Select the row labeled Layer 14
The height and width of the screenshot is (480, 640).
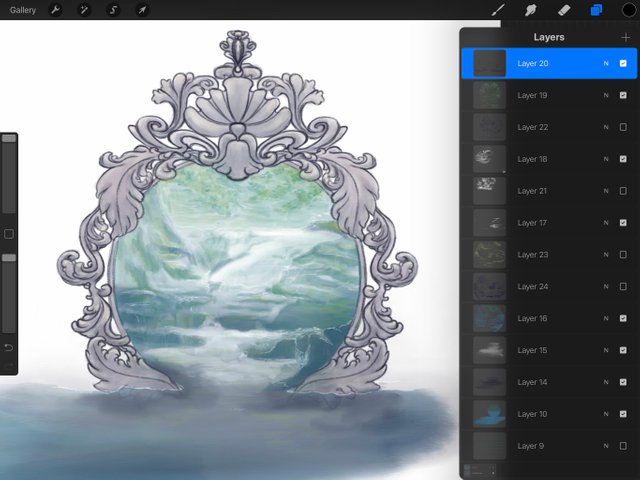pyautogui.click(x=549, y=382)
